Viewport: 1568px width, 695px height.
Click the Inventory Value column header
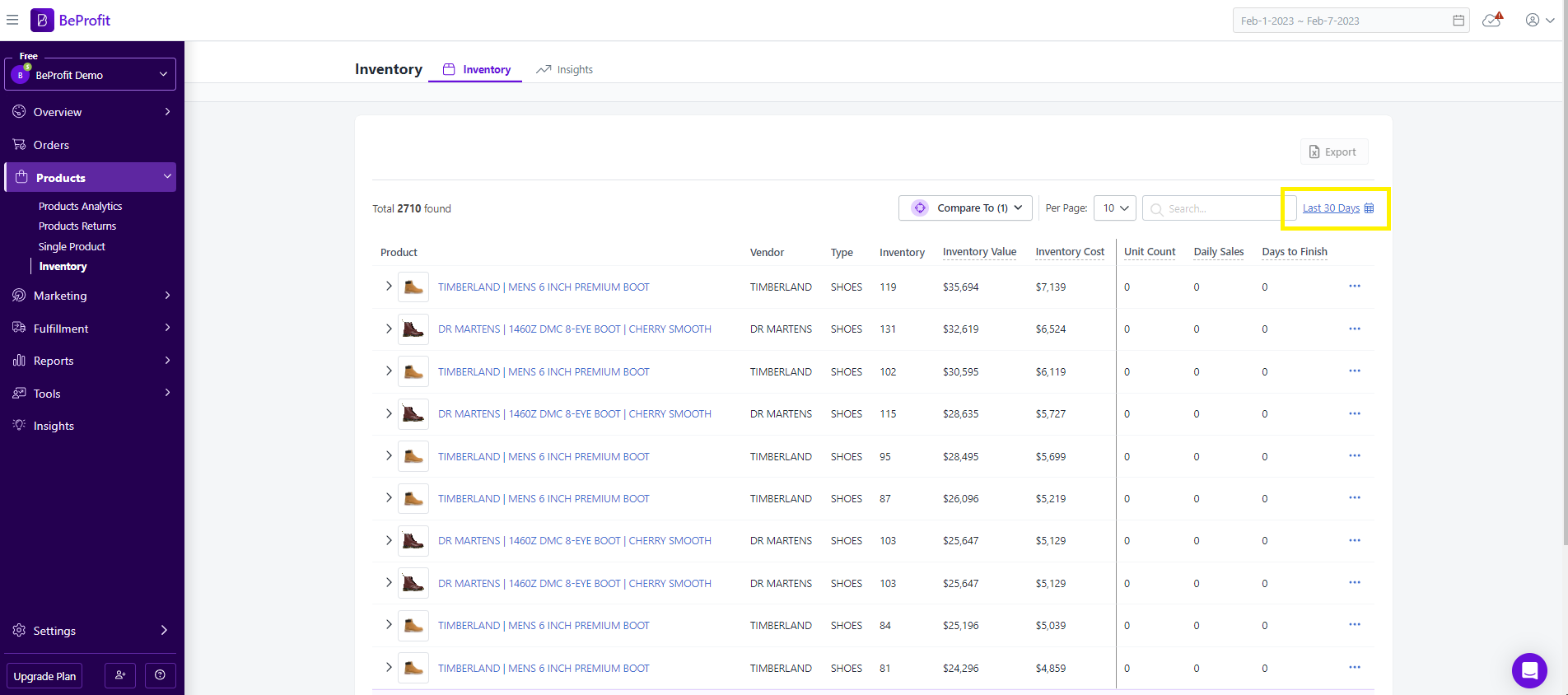[979, 252]
